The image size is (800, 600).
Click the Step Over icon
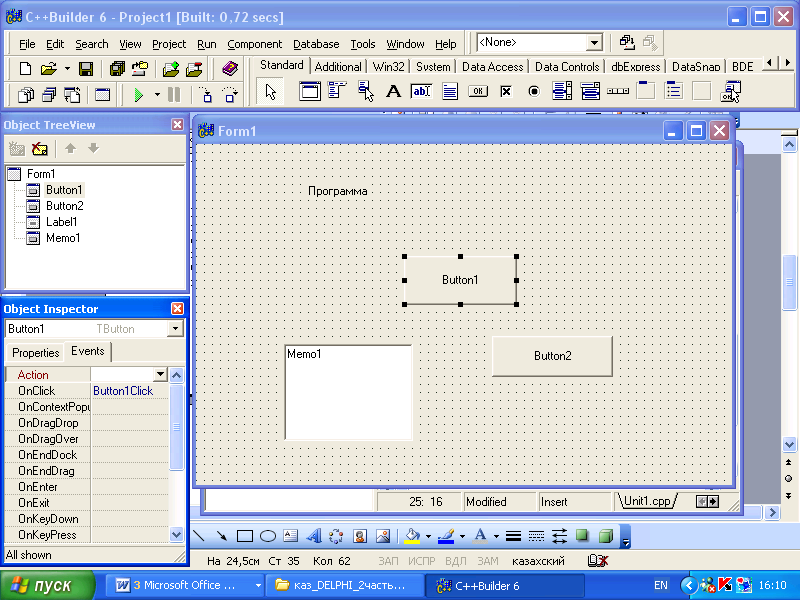pyautogui.click(x=230, y=95)
